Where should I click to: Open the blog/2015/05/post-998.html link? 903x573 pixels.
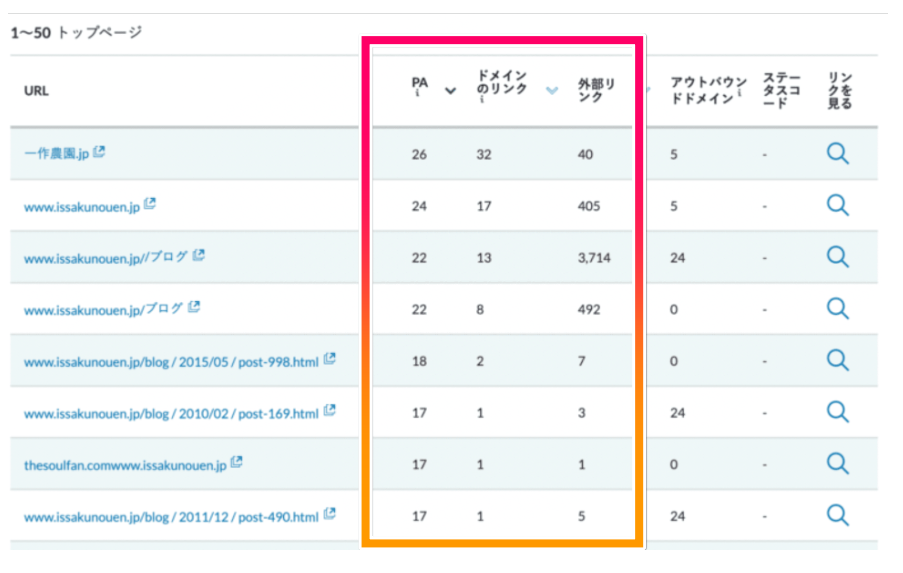pos(171,362)
